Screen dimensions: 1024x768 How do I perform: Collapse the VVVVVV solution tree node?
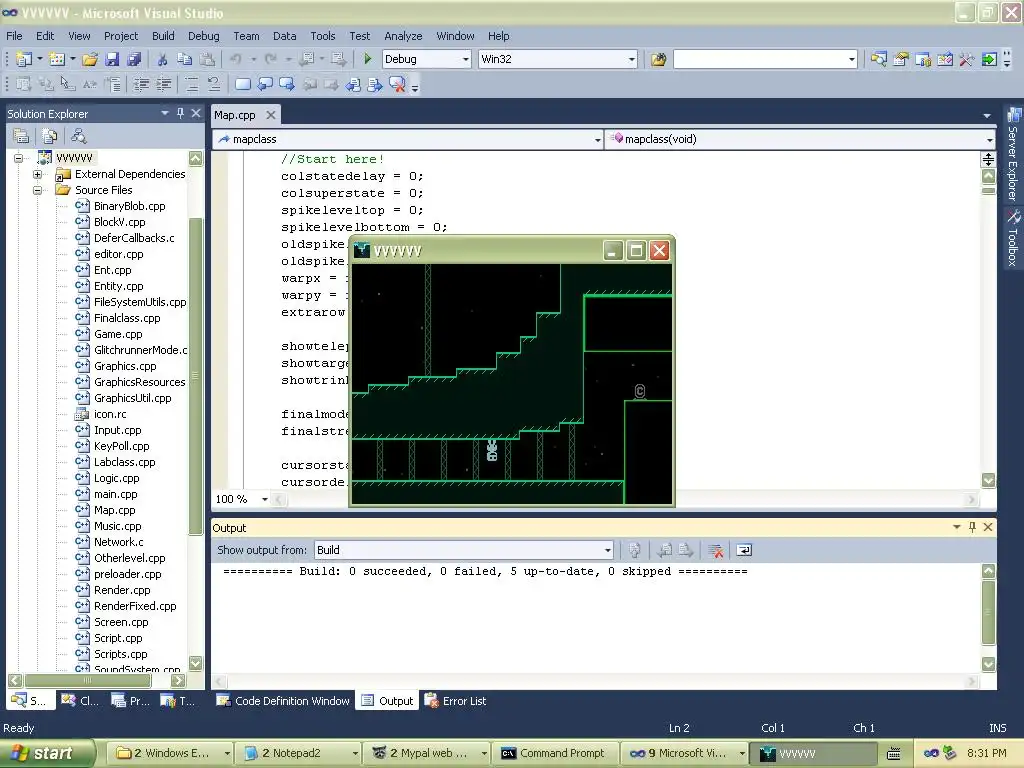tap(18, 158)
